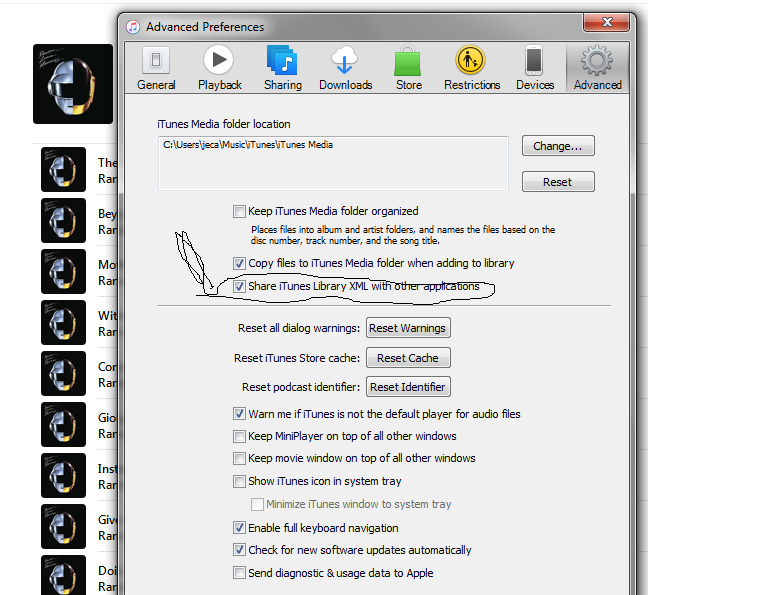The width and height of the screenshot is (767, 595).
Task: Click the Reset Cache button
Action: (x=408, y=358)
